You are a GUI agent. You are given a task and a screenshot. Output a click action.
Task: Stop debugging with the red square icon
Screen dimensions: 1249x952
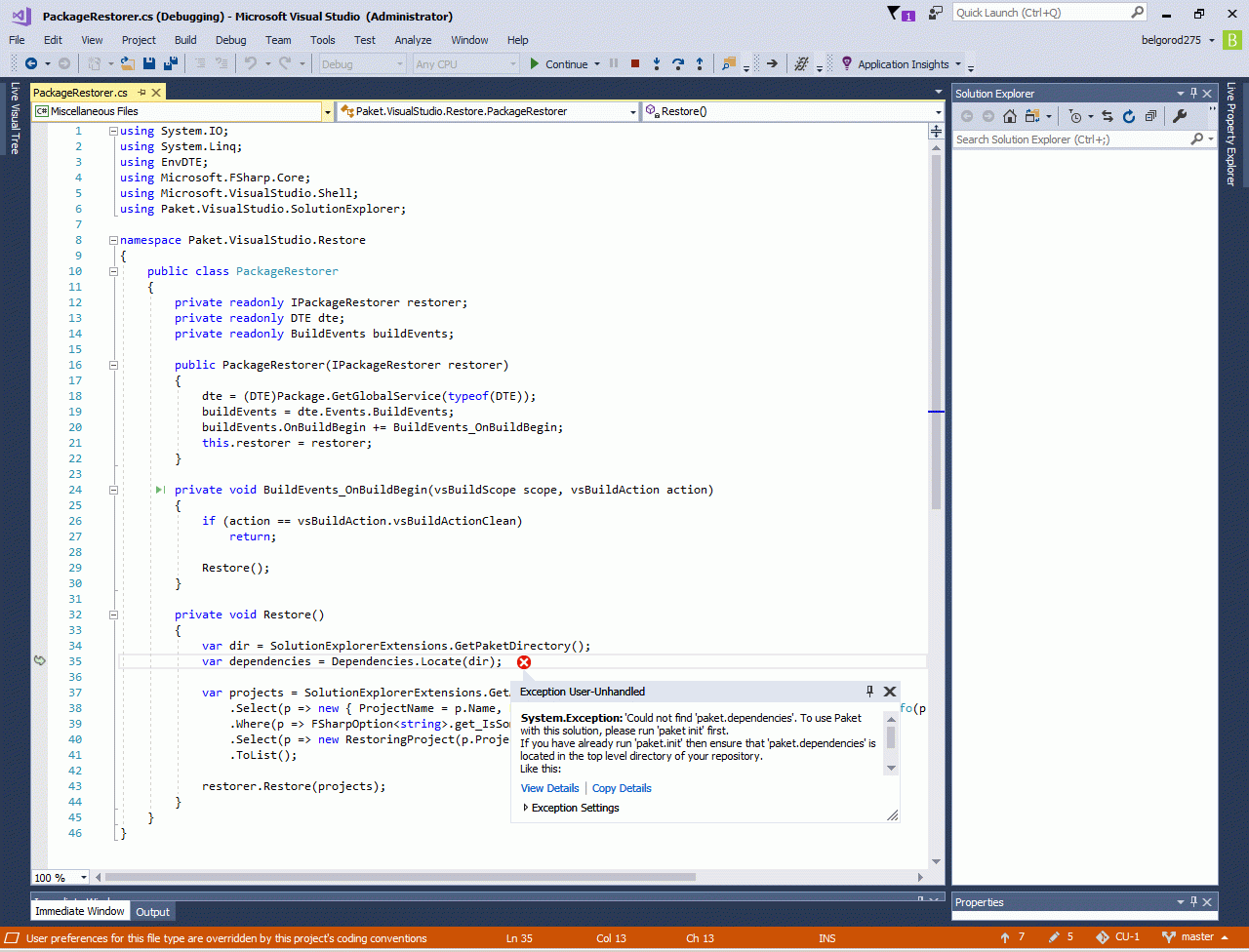click(635, 64)
